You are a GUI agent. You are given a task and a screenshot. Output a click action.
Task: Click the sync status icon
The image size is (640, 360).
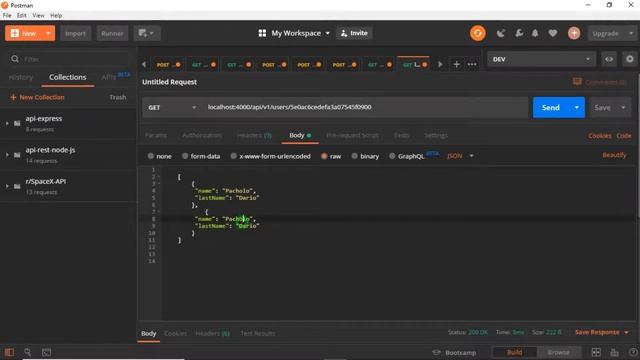click(x=478, y=33)
